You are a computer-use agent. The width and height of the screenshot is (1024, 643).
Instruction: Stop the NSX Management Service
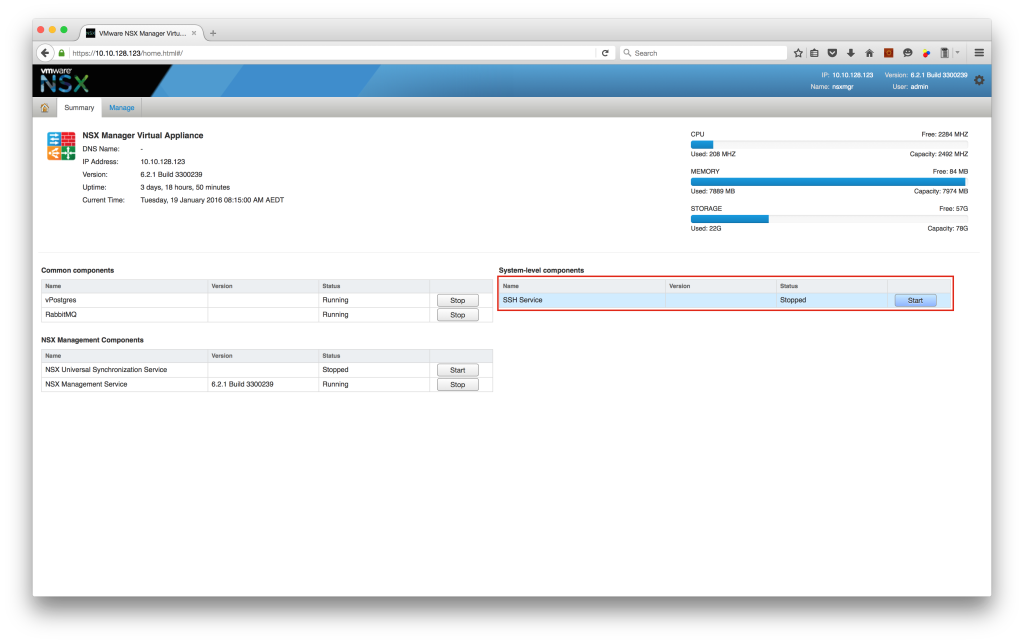tap(457, 384)
